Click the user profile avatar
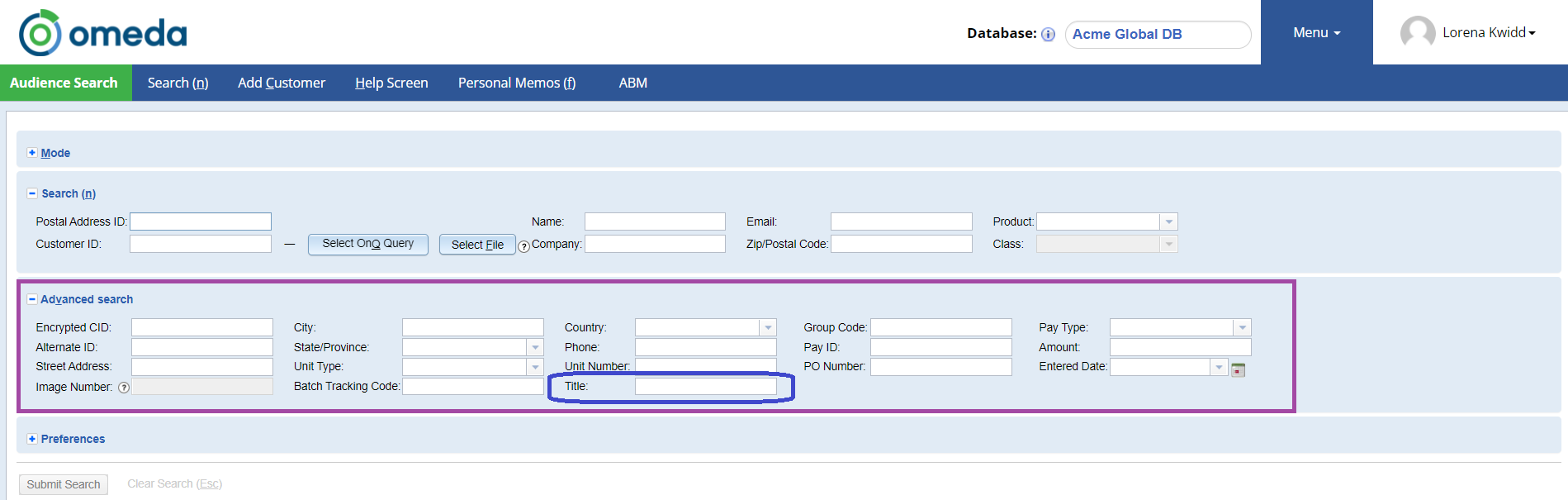Image resolution: width=1568 pixels, height=500 pixels. tap(1417, 33)
